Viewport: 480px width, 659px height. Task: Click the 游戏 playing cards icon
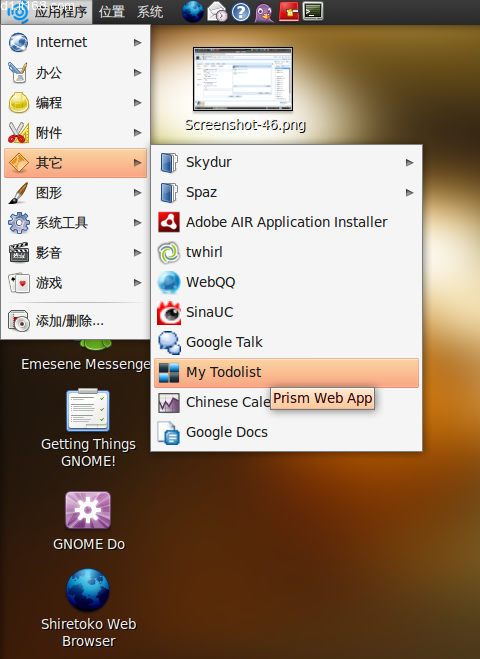click(x=18, y=283)
